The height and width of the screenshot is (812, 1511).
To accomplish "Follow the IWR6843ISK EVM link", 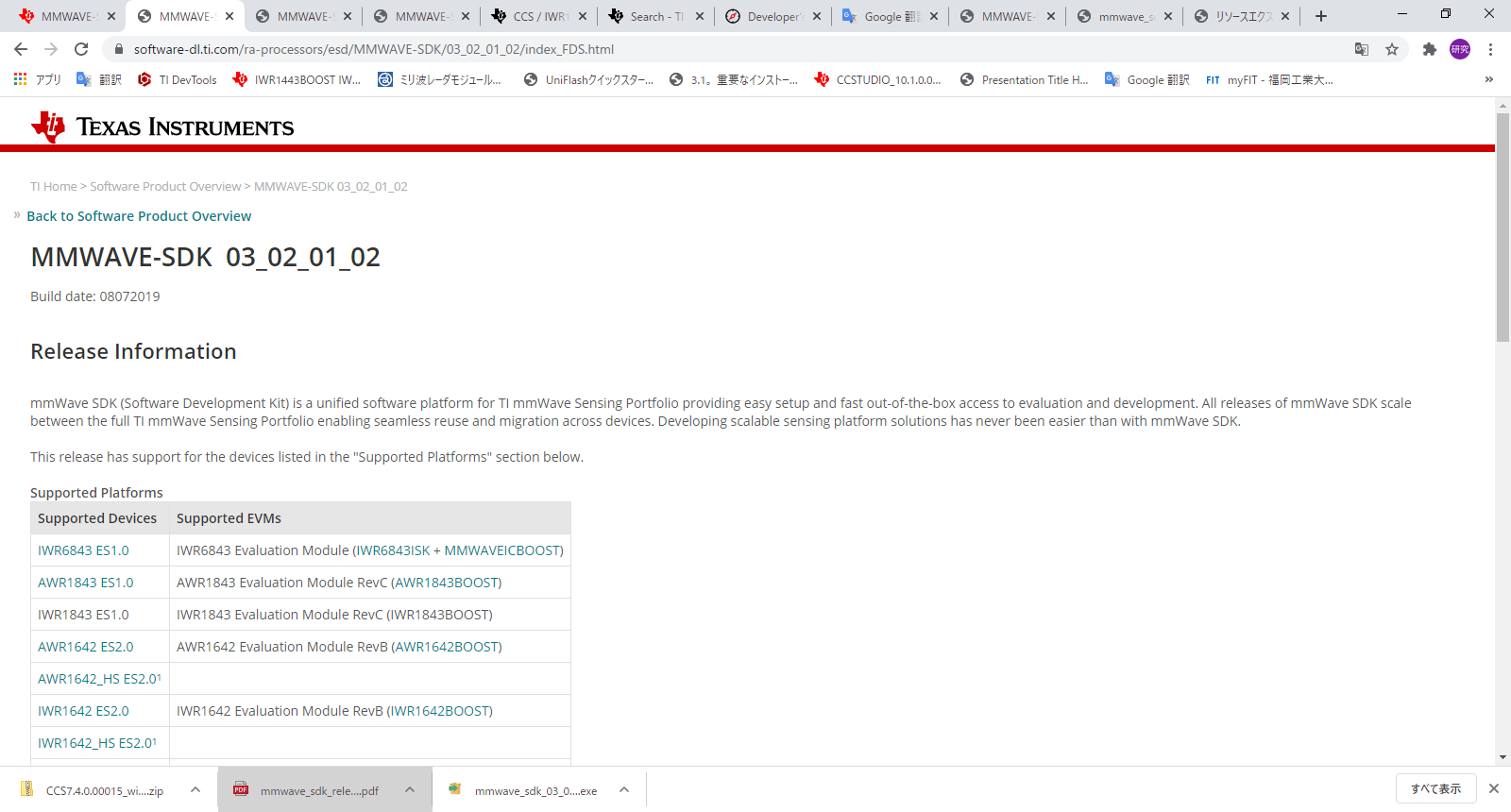I will (393, 550).
